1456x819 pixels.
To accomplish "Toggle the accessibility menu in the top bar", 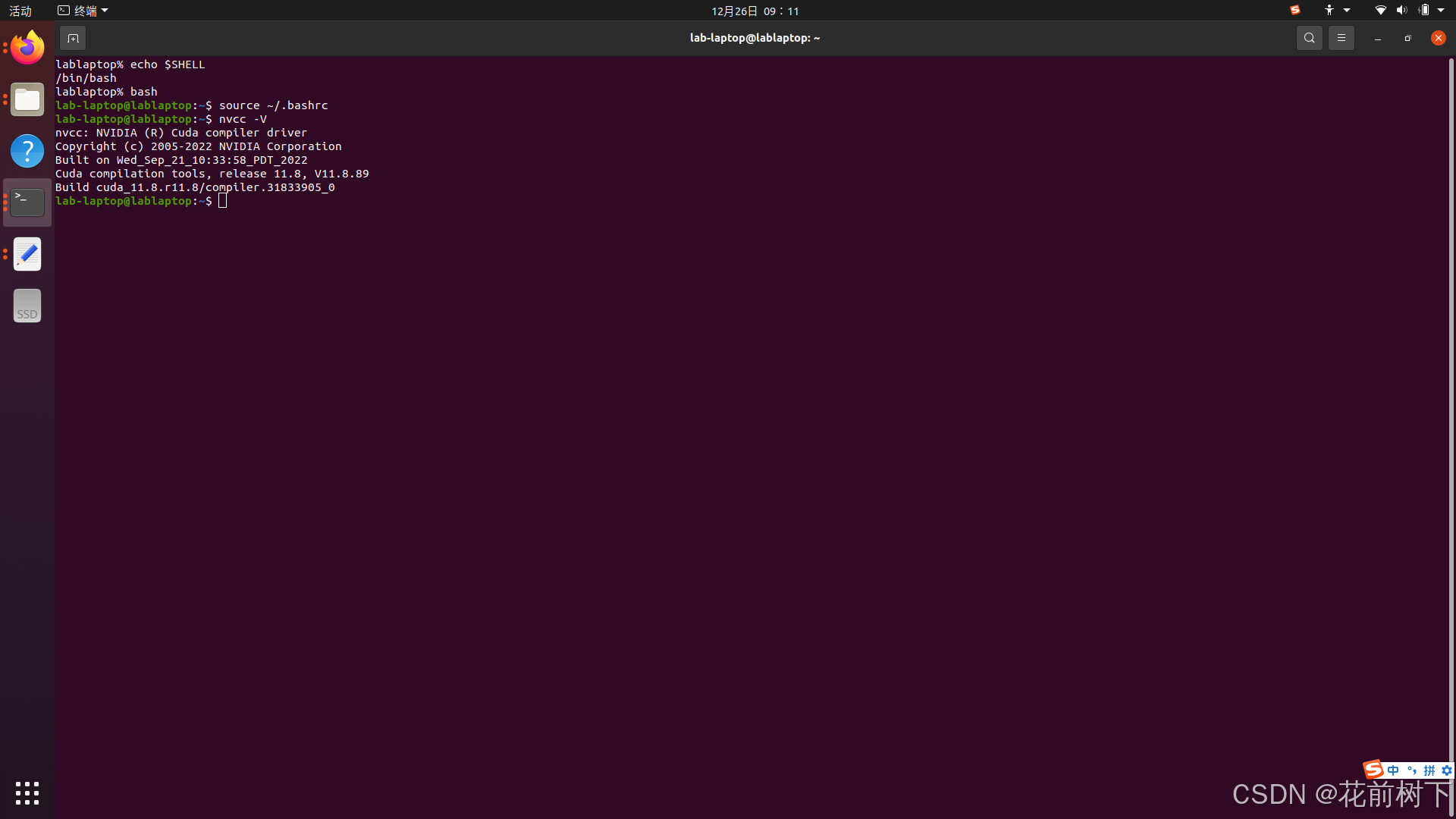I will point(1329,11).
